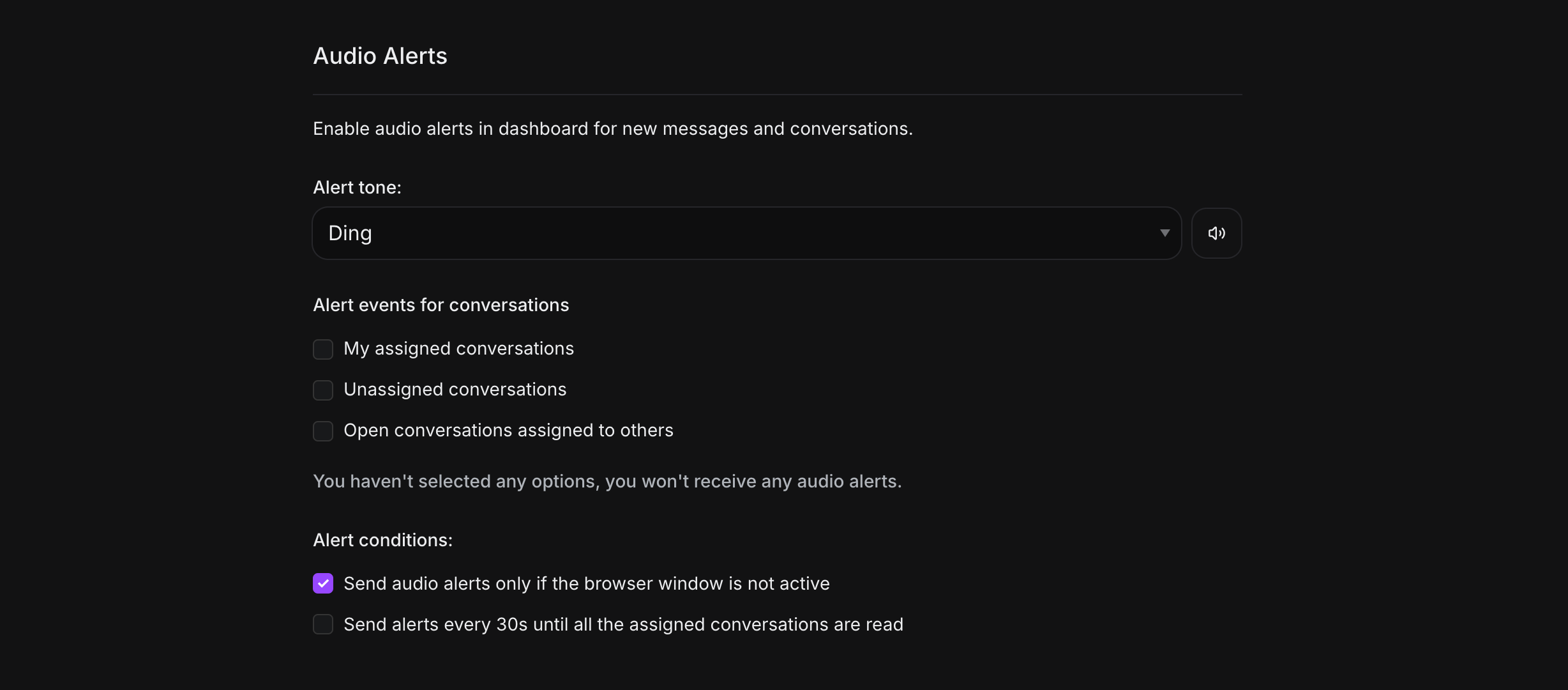Check Open conversations assigned to others box
Screen dimensions: 1568x690
[x=323, y=431]
